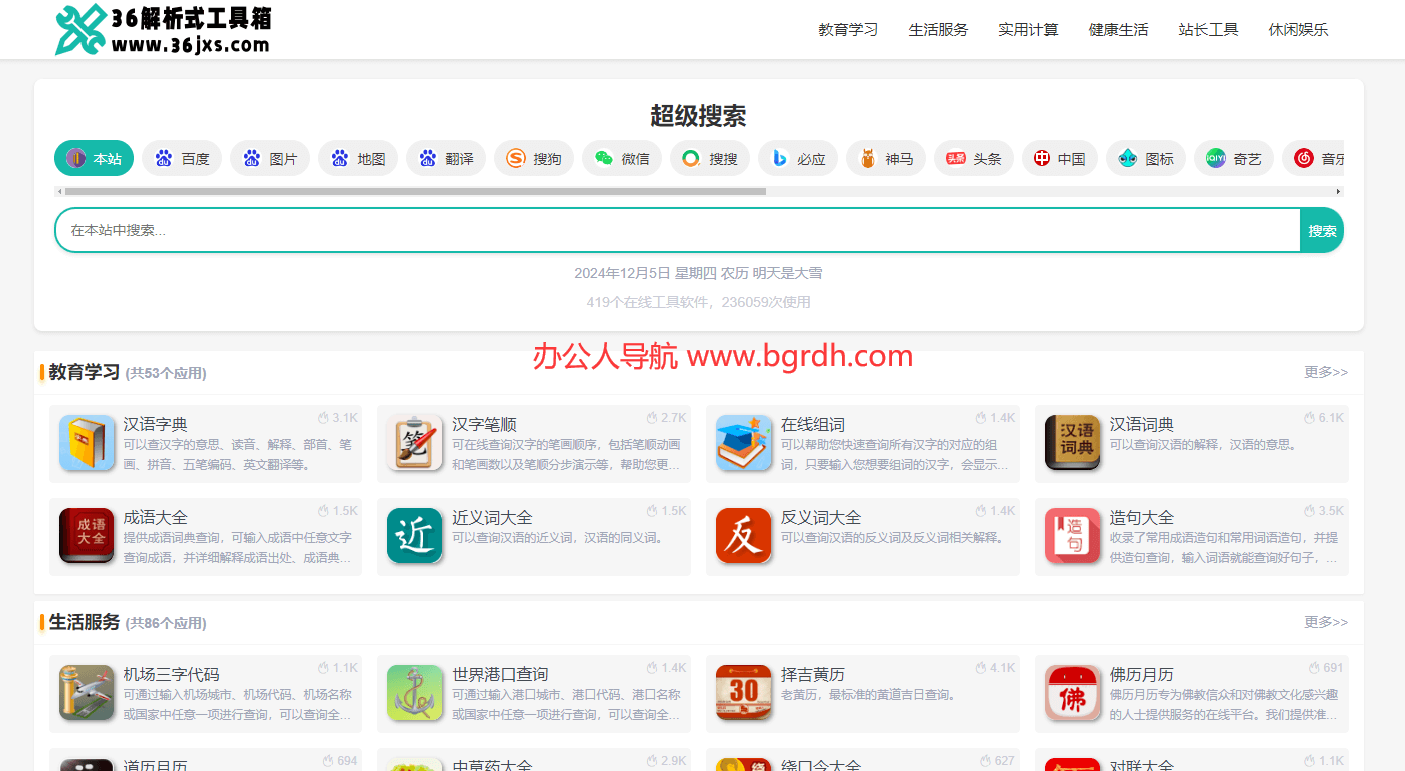
Task: Click the 造句大全 title link
Action: 1142,517
